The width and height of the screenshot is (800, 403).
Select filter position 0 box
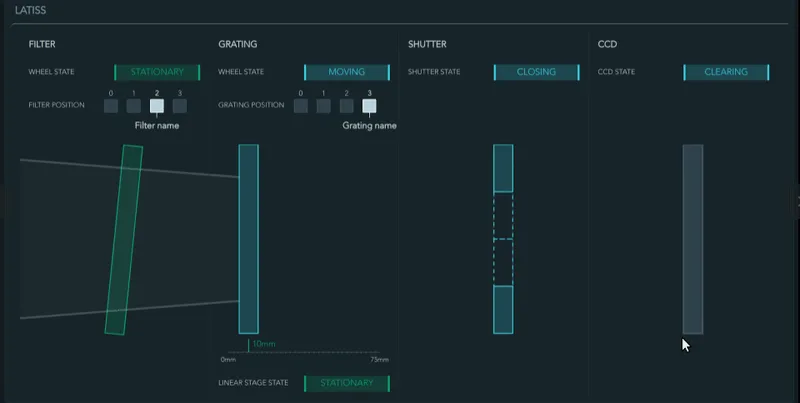click(x=111, y=106)
